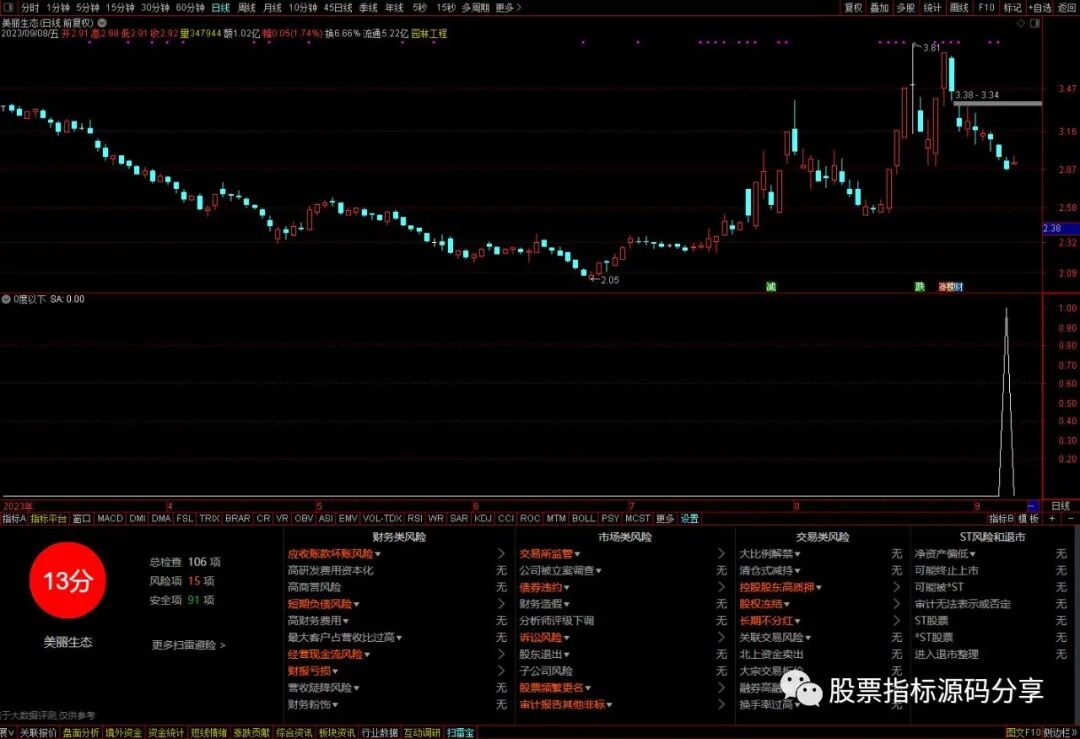Open arrow for 财报亏损 row
1080x739 pixels.
tap(501, 671)
